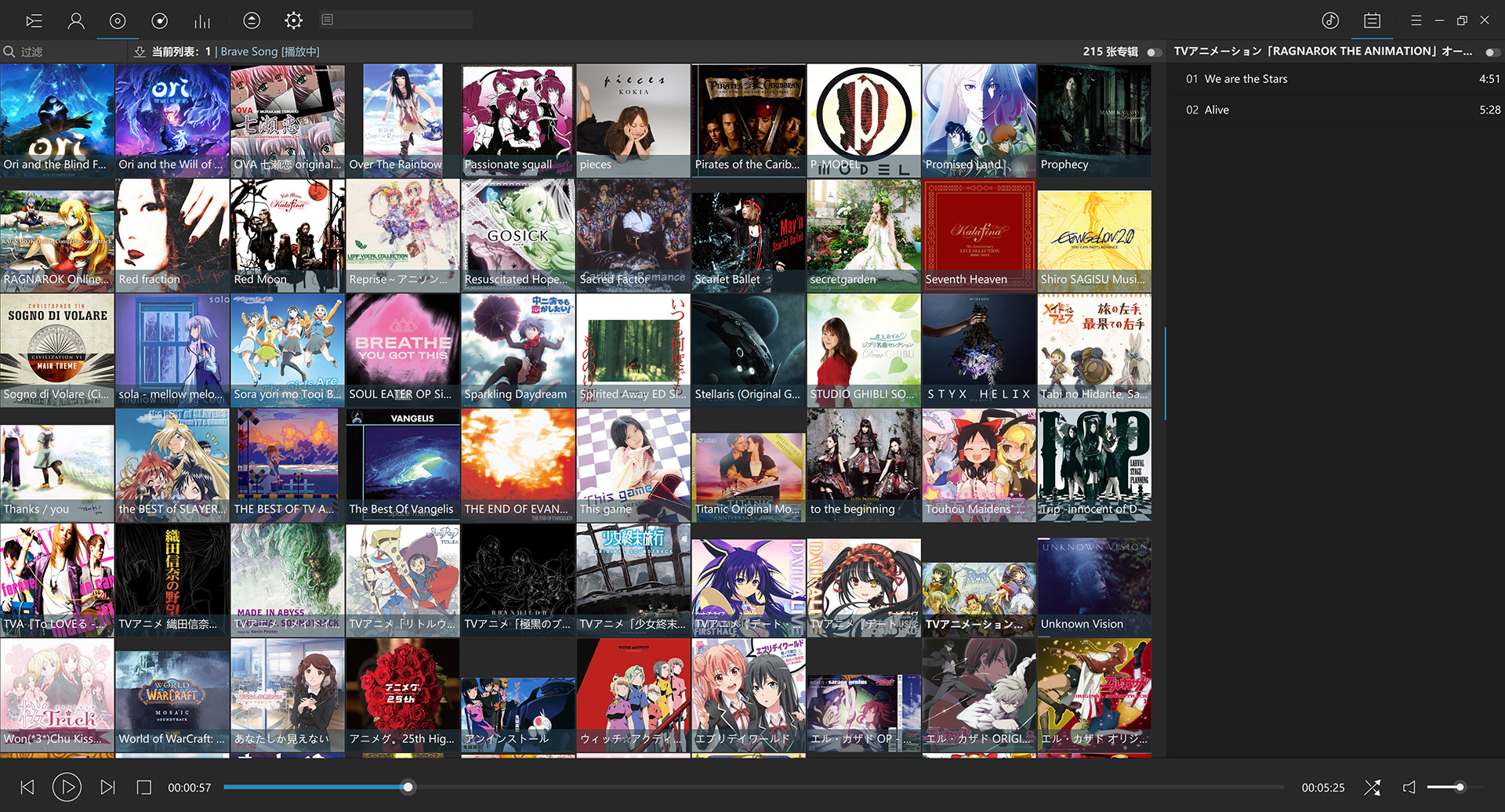
Task: Open the Prophecy album
Action: pos(1094,120)
